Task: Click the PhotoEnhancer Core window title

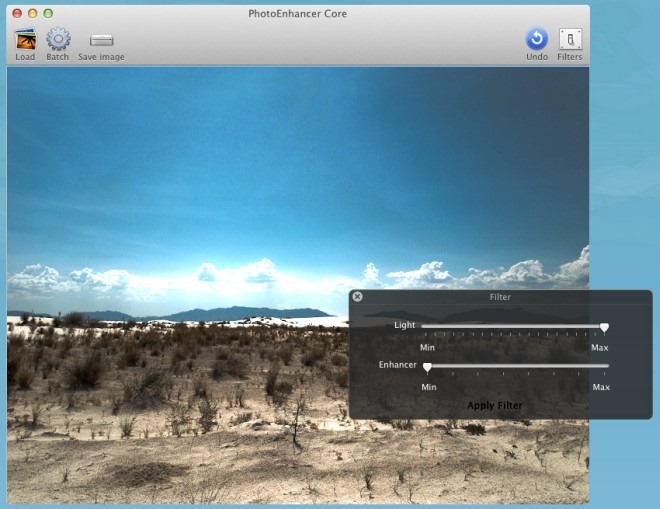Action: pos(298,13)
